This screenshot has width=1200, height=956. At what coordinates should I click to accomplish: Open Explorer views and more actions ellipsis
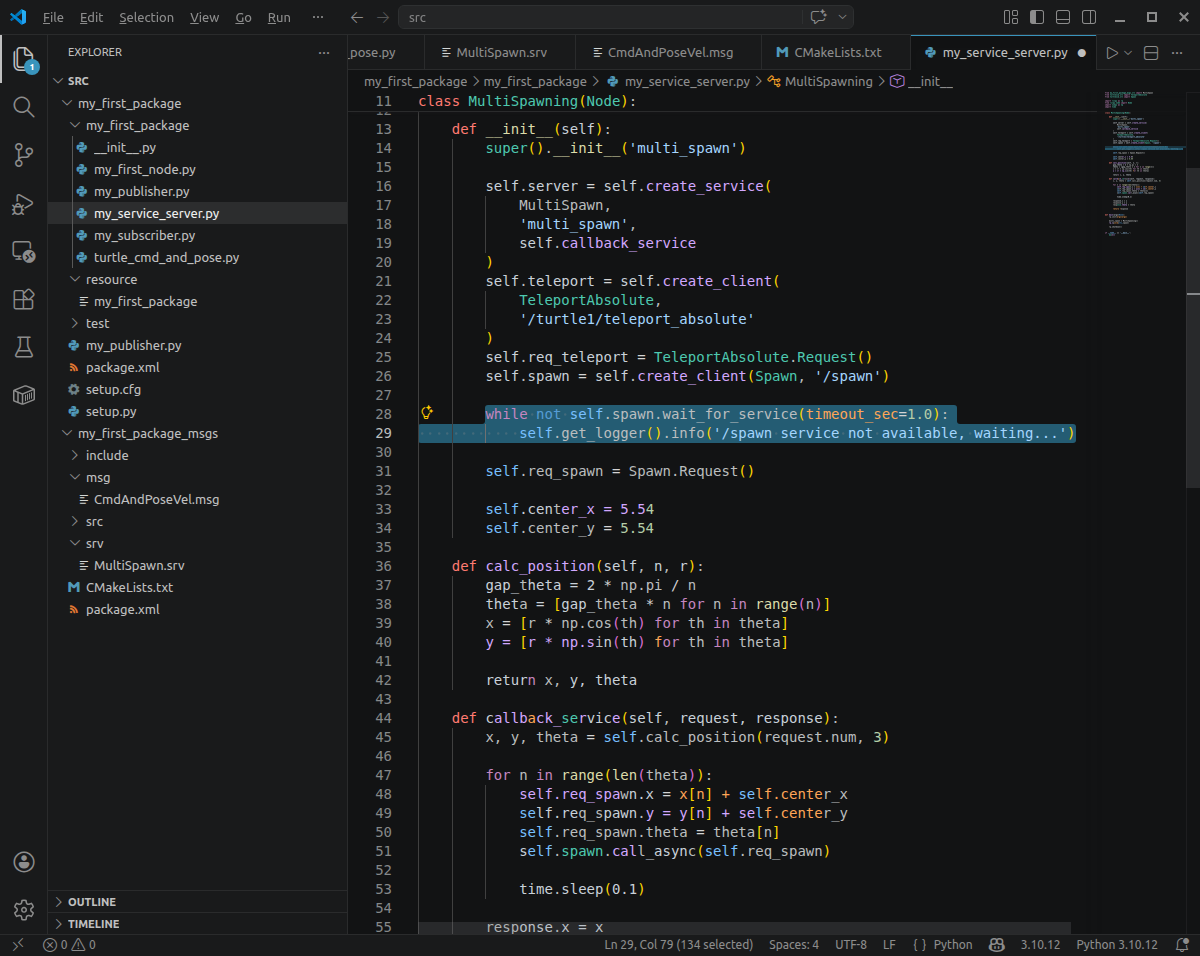323,52
